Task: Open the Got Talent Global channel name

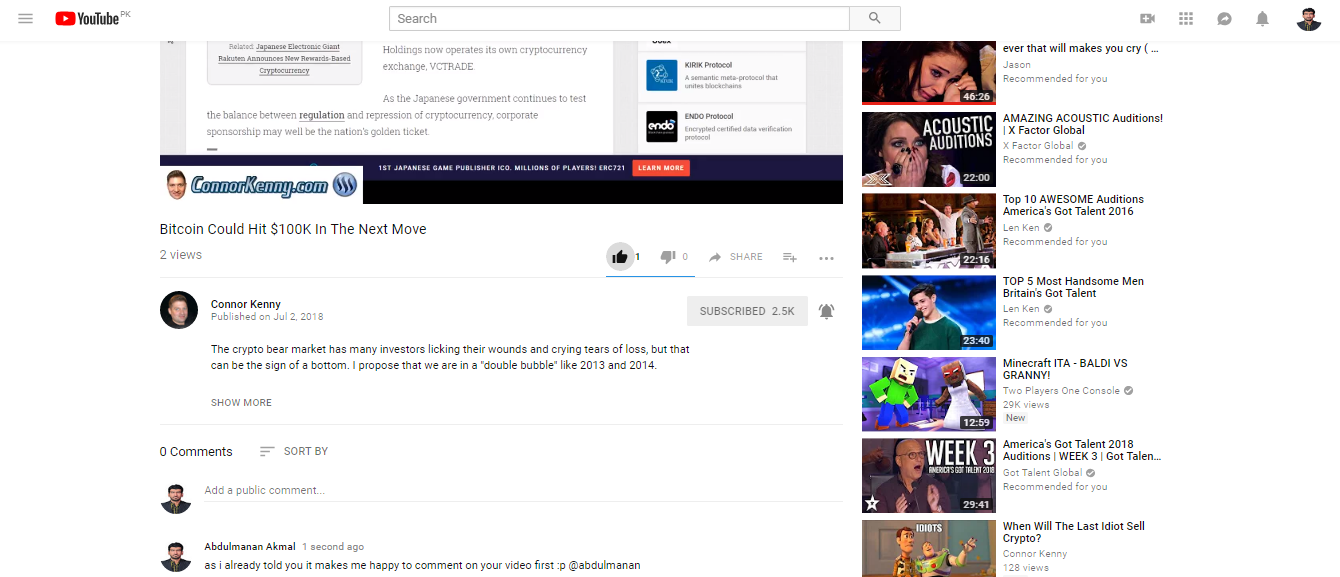Action: (x=1042, y=473)
